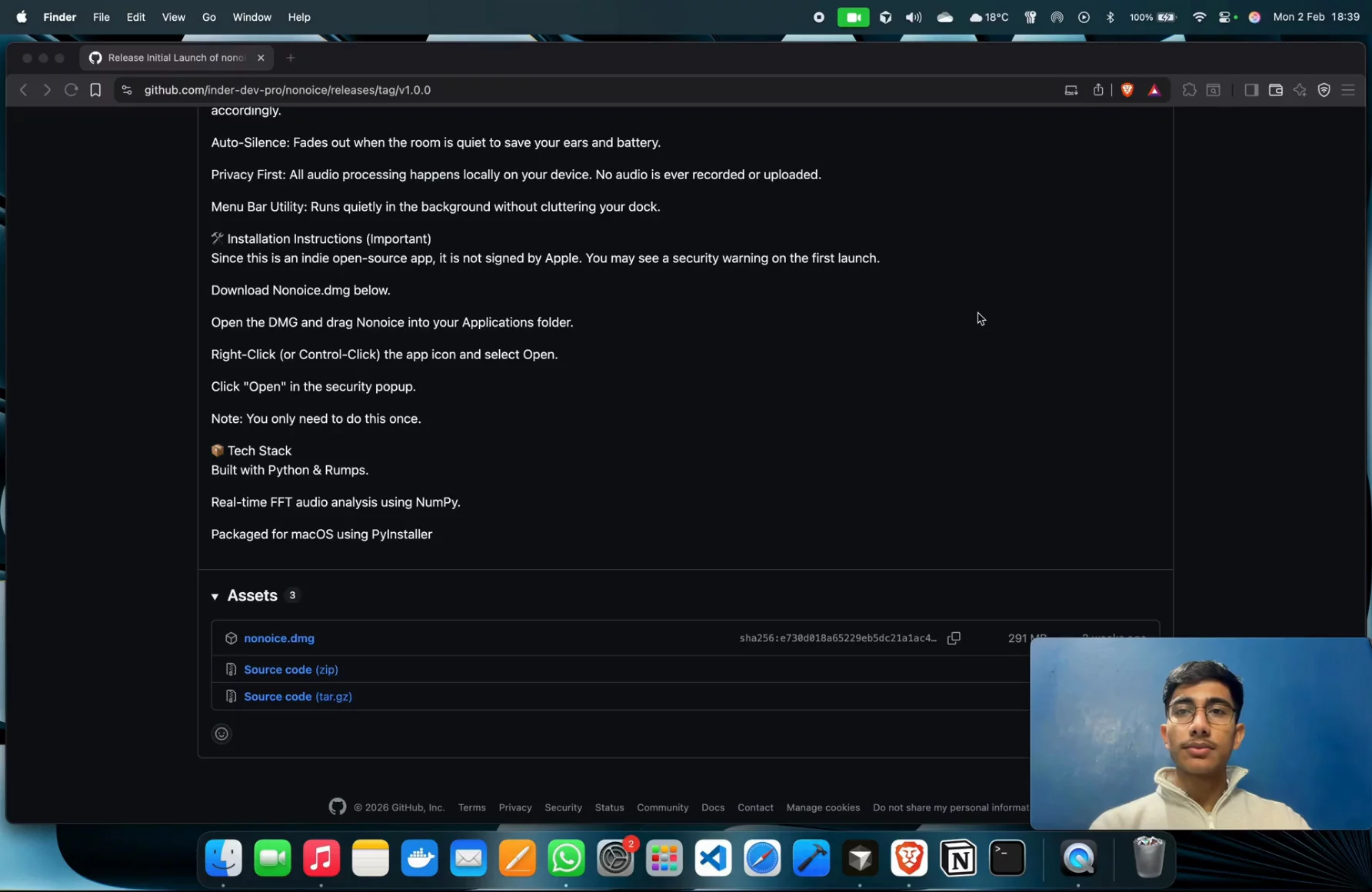Collapse the Assets section
Viewport: 1372px width, 892px height.
[x=215, y=596]
